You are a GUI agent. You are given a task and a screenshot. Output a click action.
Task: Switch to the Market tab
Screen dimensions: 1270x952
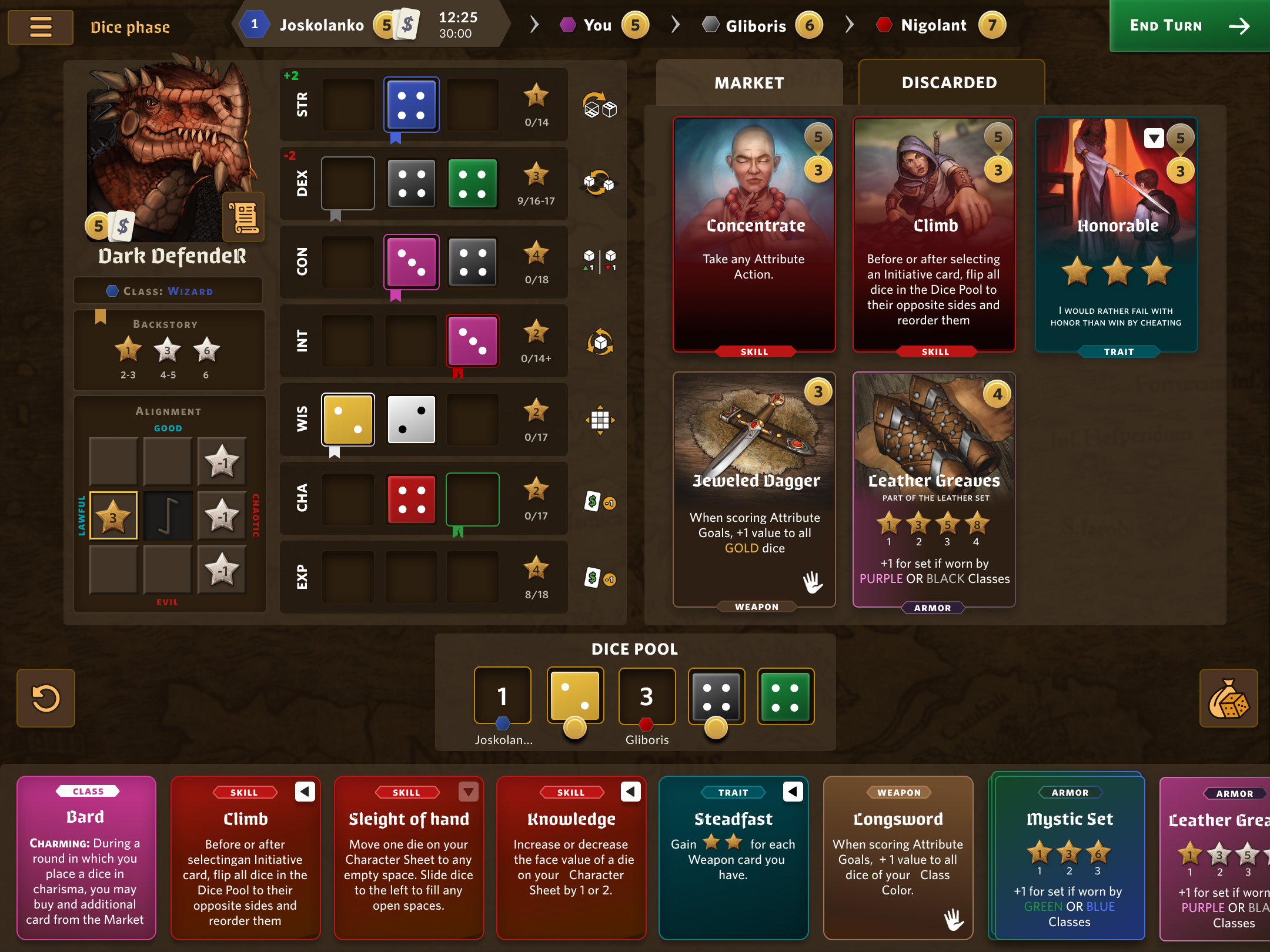[x=749, y=83]
